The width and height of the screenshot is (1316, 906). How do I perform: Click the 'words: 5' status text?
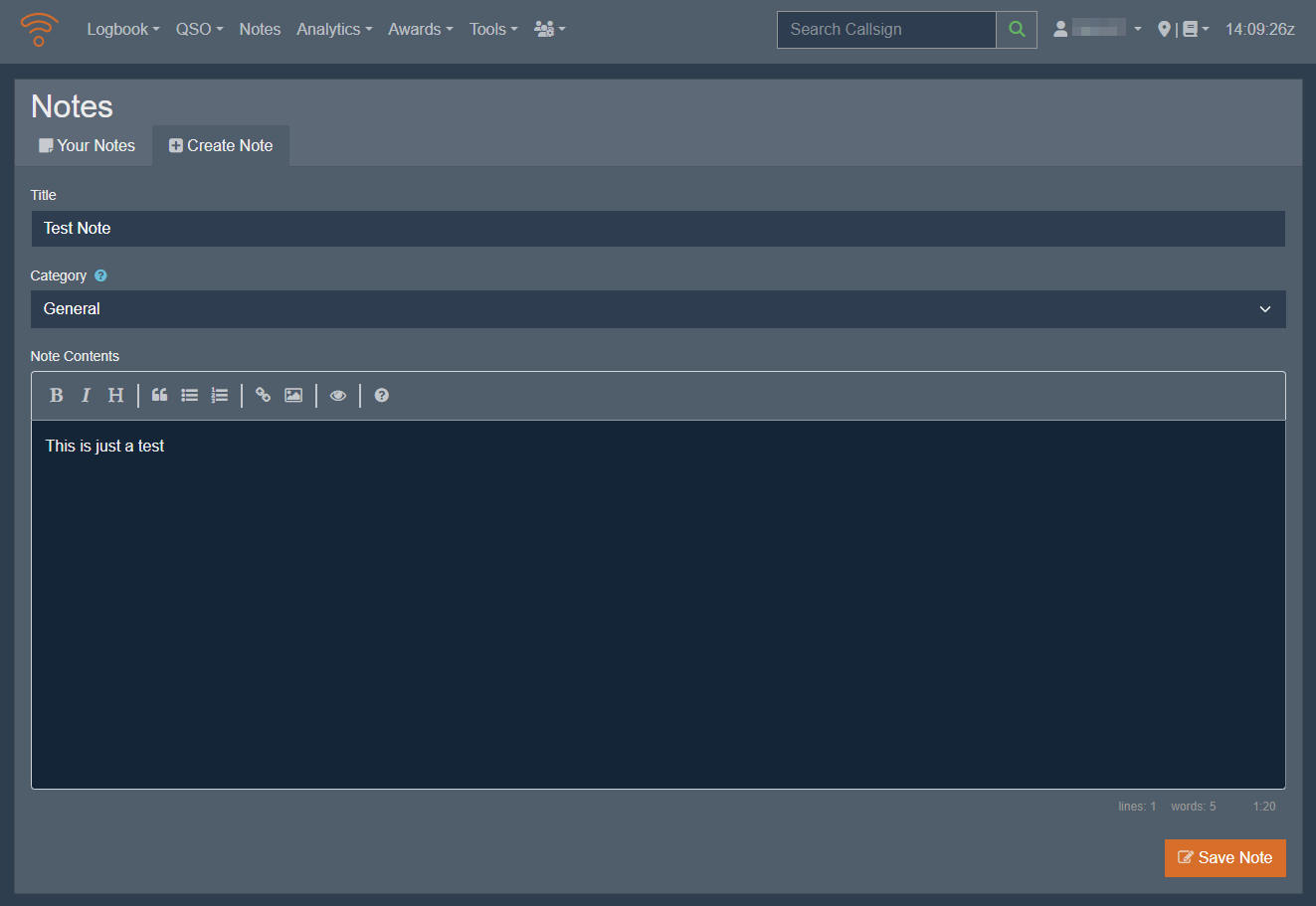click(1193, 807)
